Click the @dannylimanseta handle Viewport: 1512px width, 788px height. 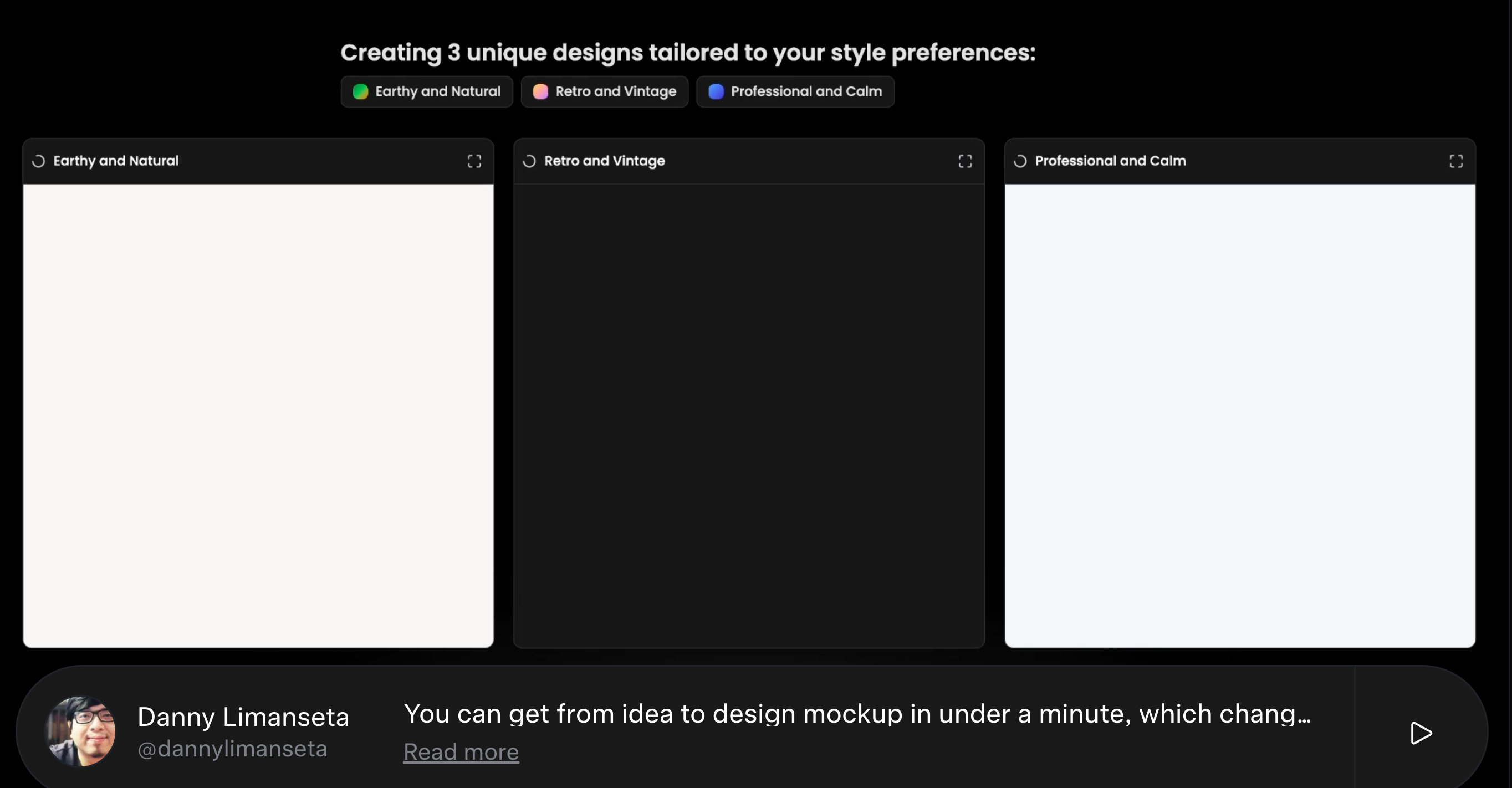[232, 749]
